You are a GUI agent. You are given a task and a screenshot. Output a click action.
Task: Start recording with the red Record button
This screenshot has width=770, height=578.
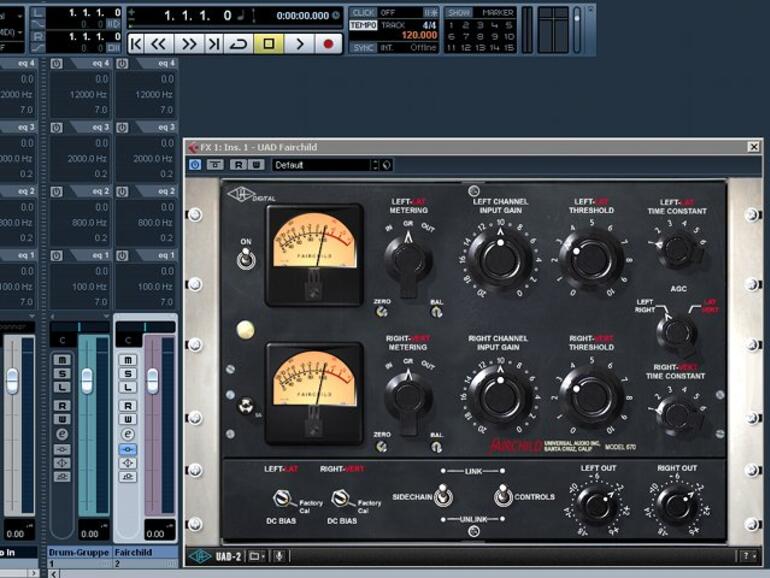328,44
